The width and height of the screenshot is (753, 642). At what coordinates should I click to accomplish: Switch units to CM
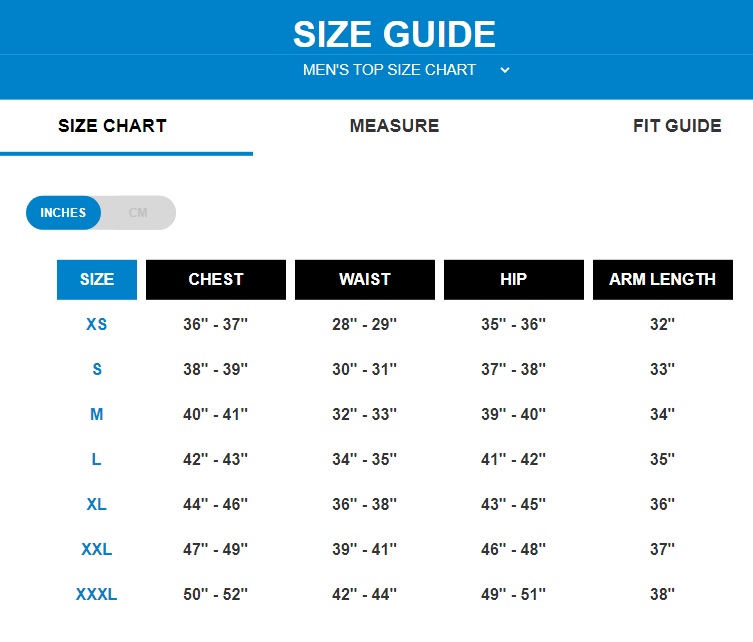click(x=138, y=213)
